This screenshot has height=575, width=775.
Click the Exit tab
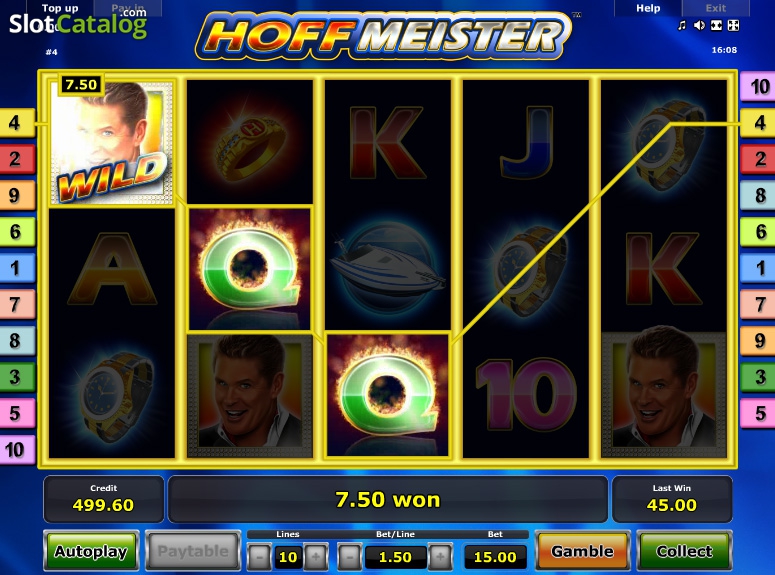(x=715, y=8)
